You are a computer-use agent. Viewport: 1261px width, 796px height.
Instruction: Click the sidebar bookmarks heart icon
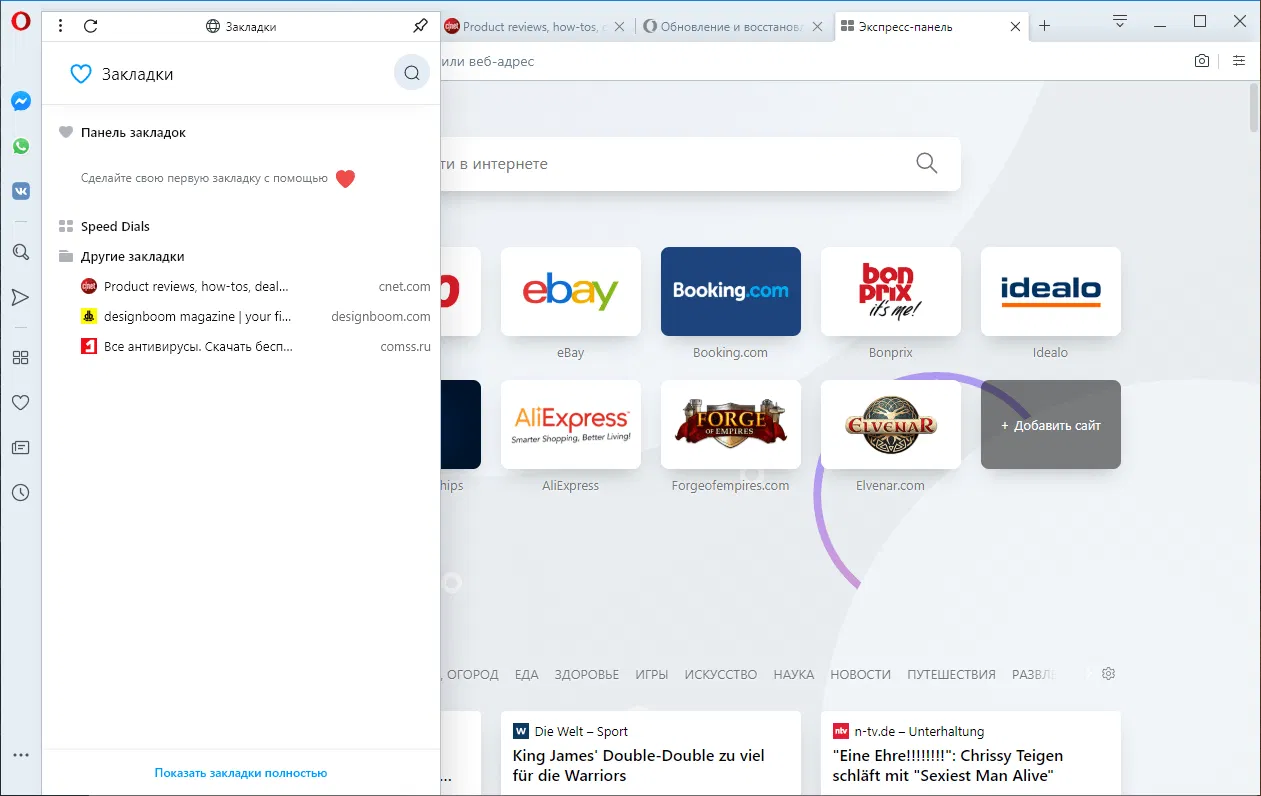20,403
